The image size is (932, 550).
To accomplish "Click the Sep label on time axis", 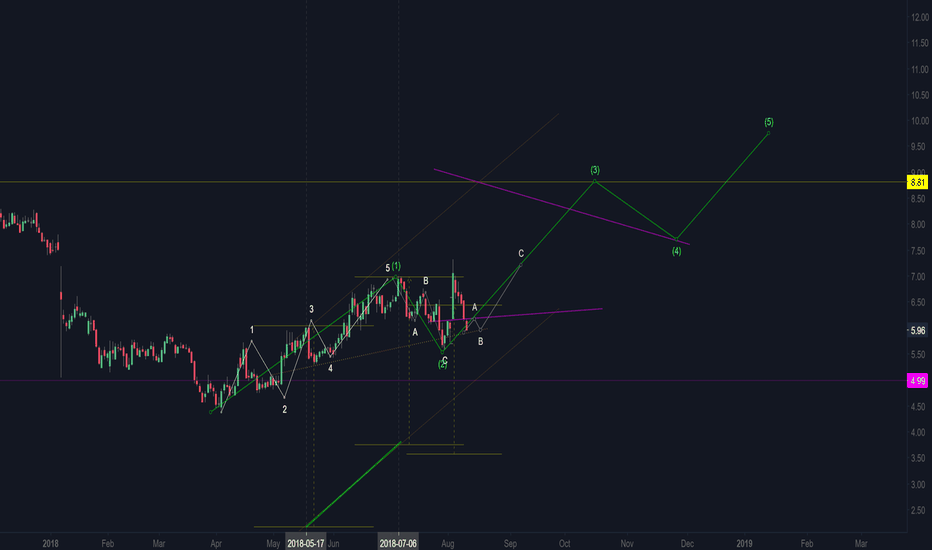I will 510,543.
